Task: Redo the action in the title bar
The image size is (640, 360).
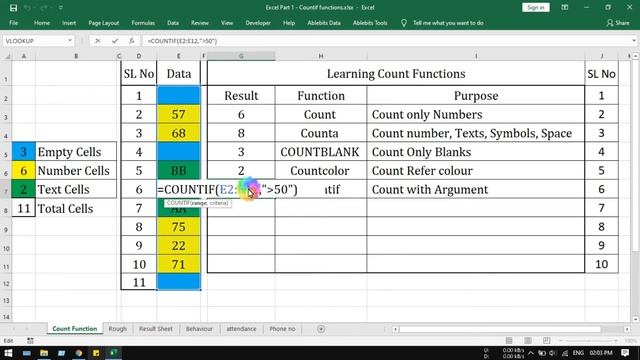Action: (43, 8)
